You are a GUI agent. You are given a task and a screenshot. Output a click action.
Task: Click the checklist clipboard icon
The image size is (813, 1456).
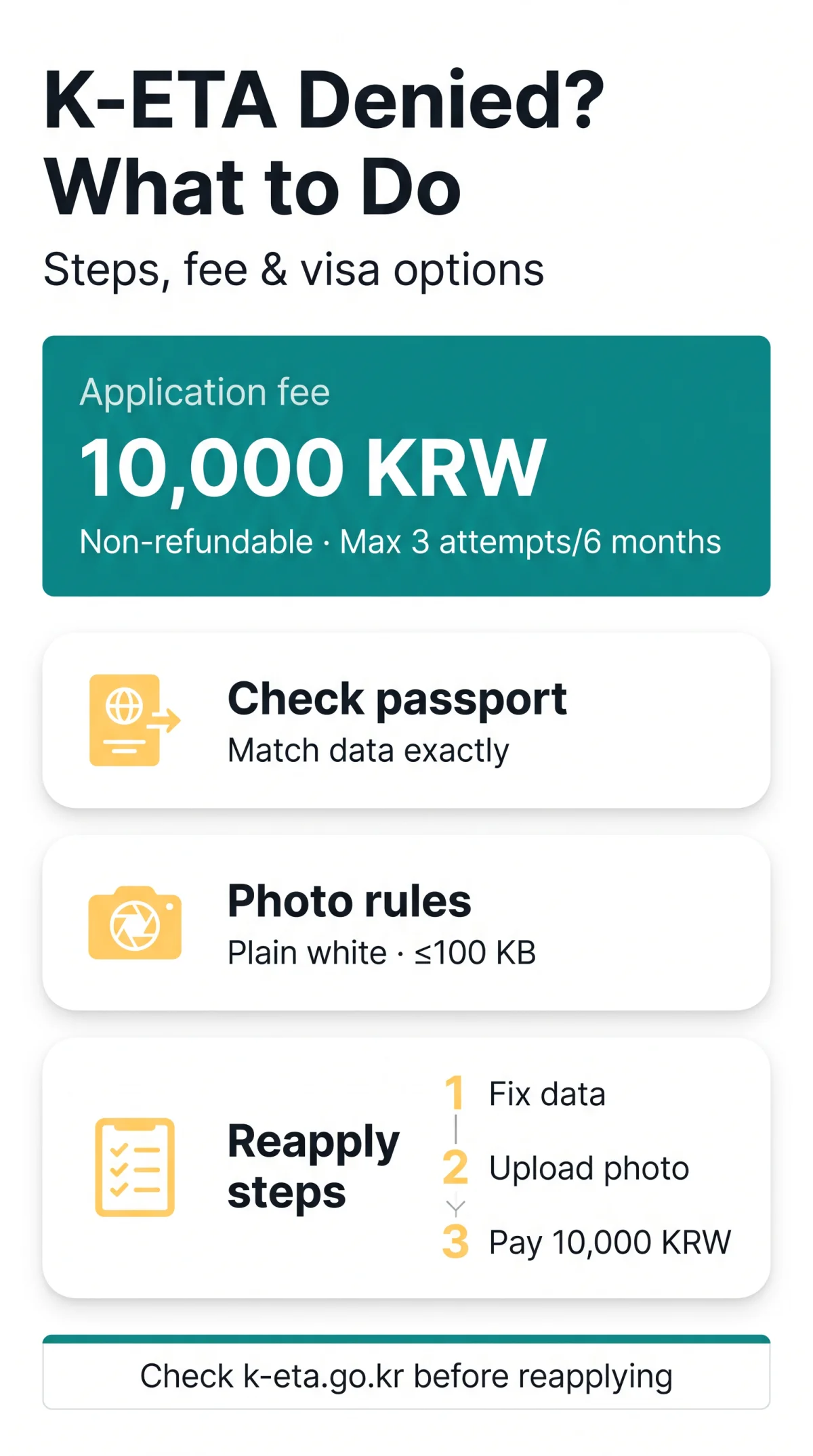point(135,1167)
